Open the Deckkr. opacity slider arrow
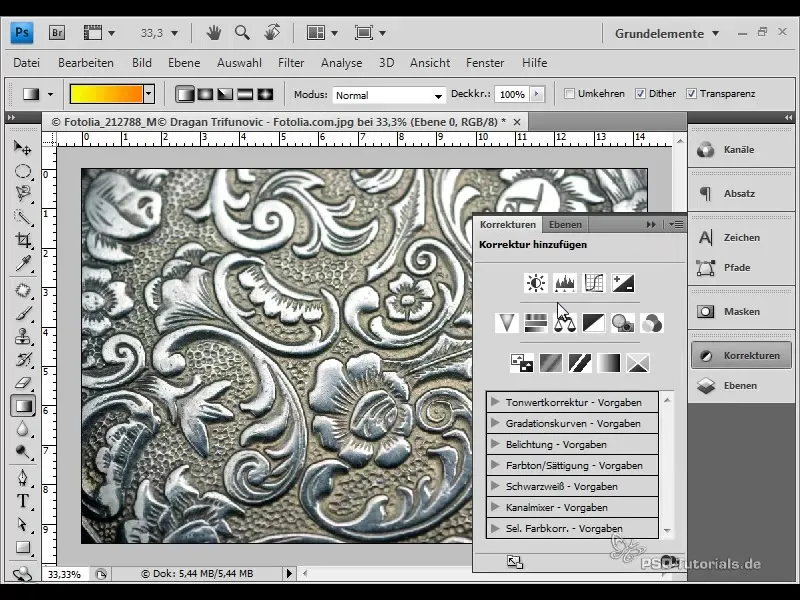Screen dimensions: 800x600 click(536, 94)
